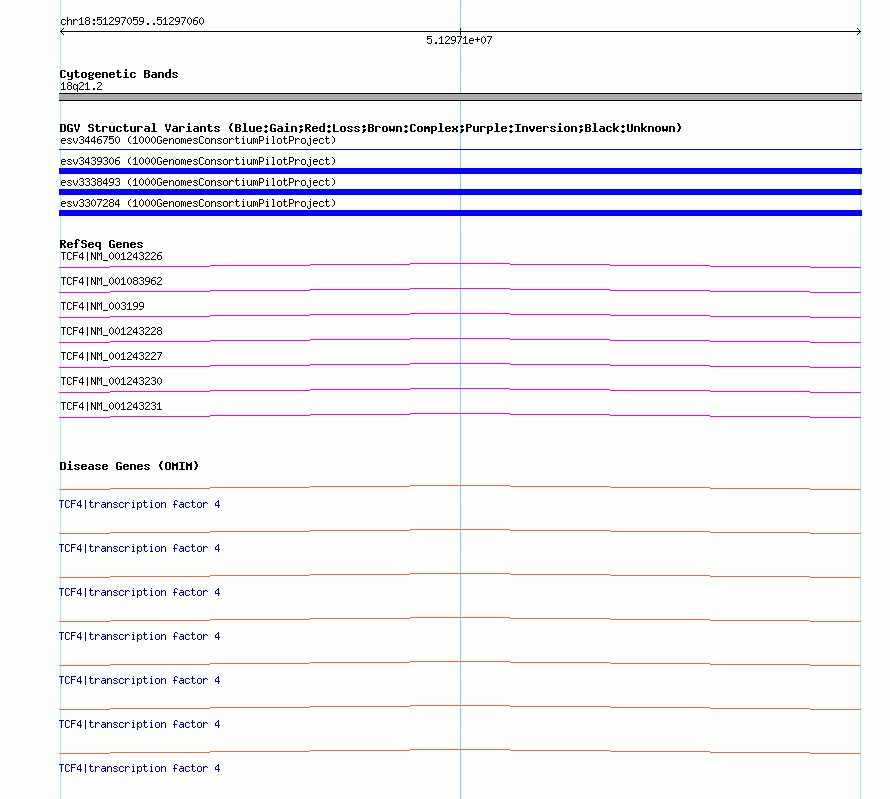Screen dimensions: 890x799
Task: Click the blue gain bar under esv3439306
Action: (x=460, y=171)
